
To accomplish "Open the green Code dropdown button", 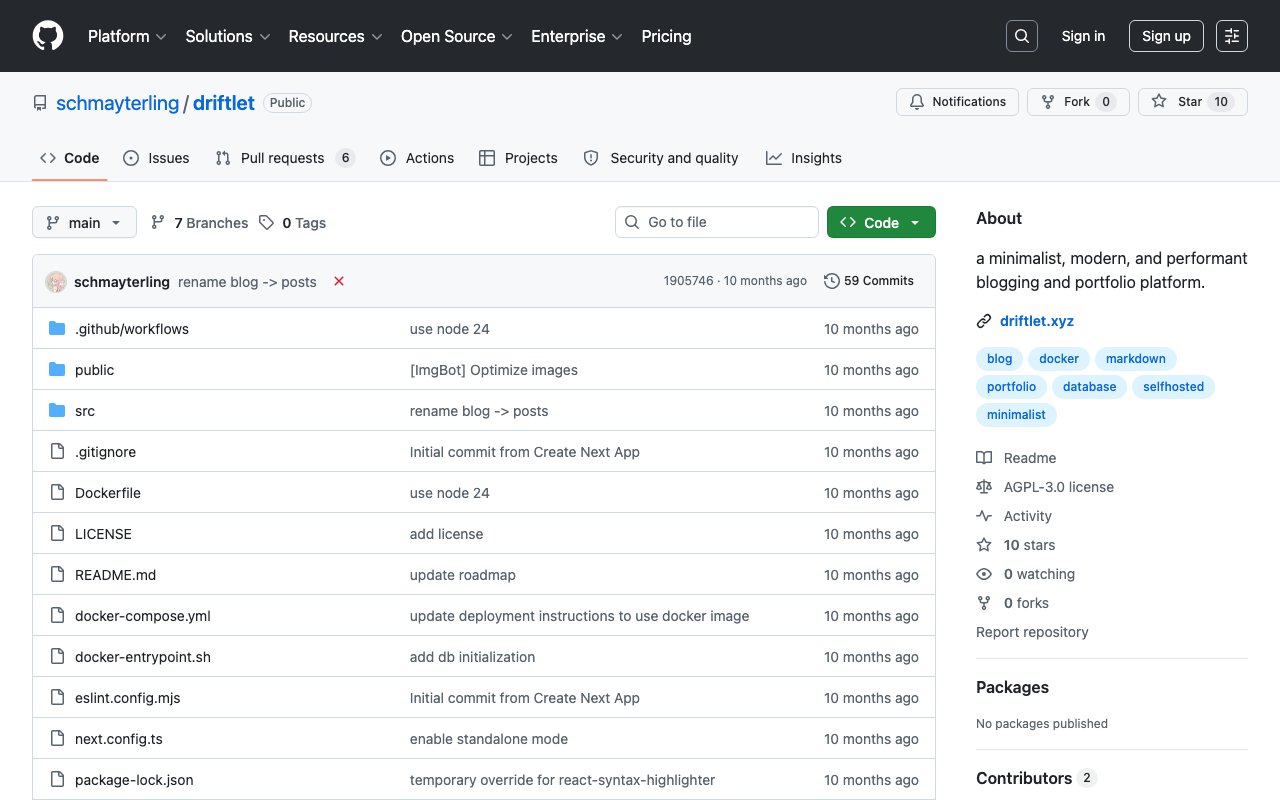I will tap(881, 222).
